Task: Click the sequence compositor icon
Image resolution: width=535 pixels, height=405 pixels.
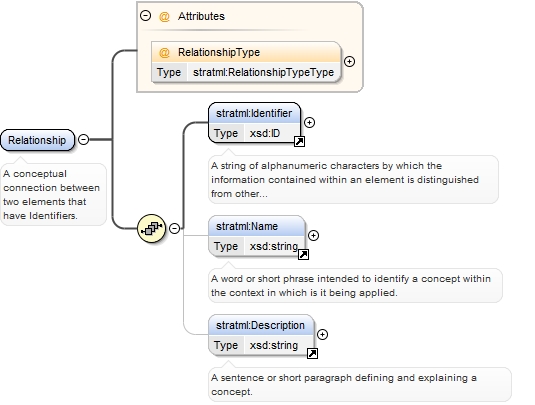Action: coord(151,228)
